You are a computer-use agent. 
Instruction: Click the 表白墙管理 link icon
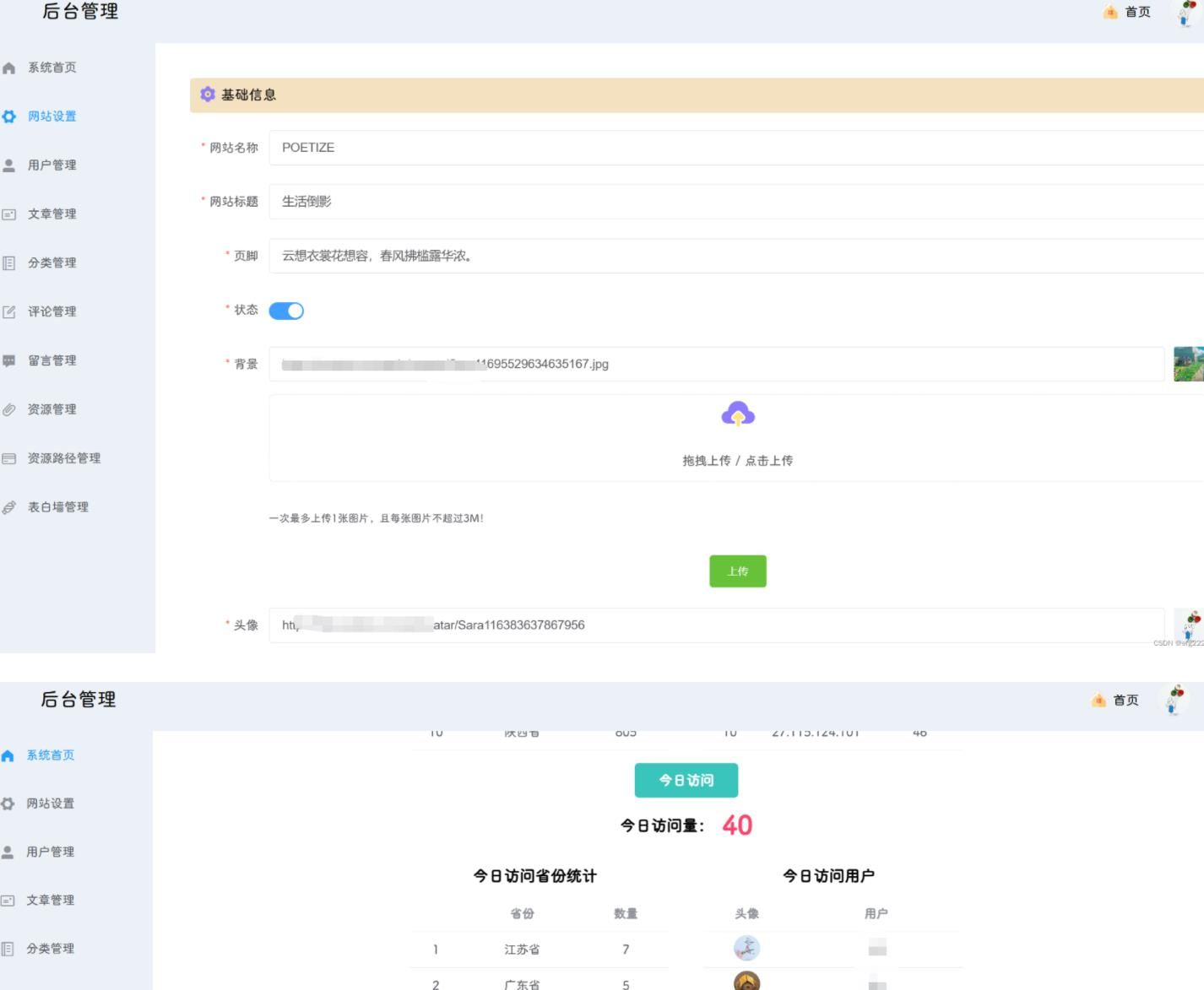[9, 506]
